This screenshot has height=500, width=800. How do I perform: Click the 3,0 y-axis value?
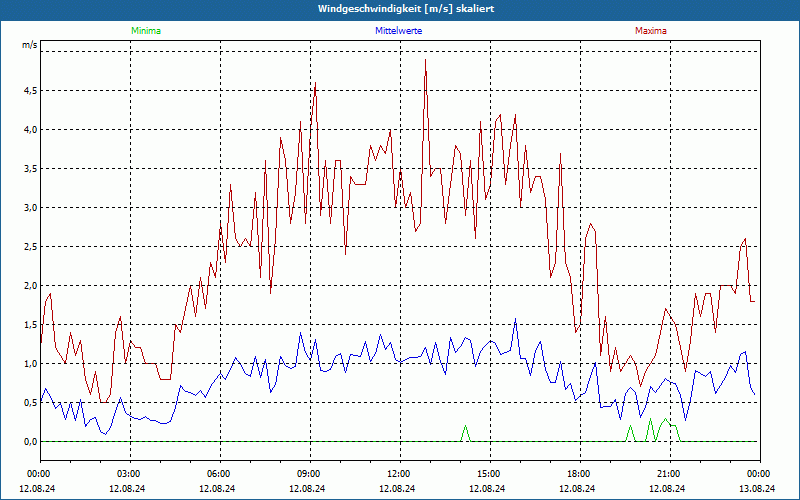pyautogui.click(x=31, y=208)
